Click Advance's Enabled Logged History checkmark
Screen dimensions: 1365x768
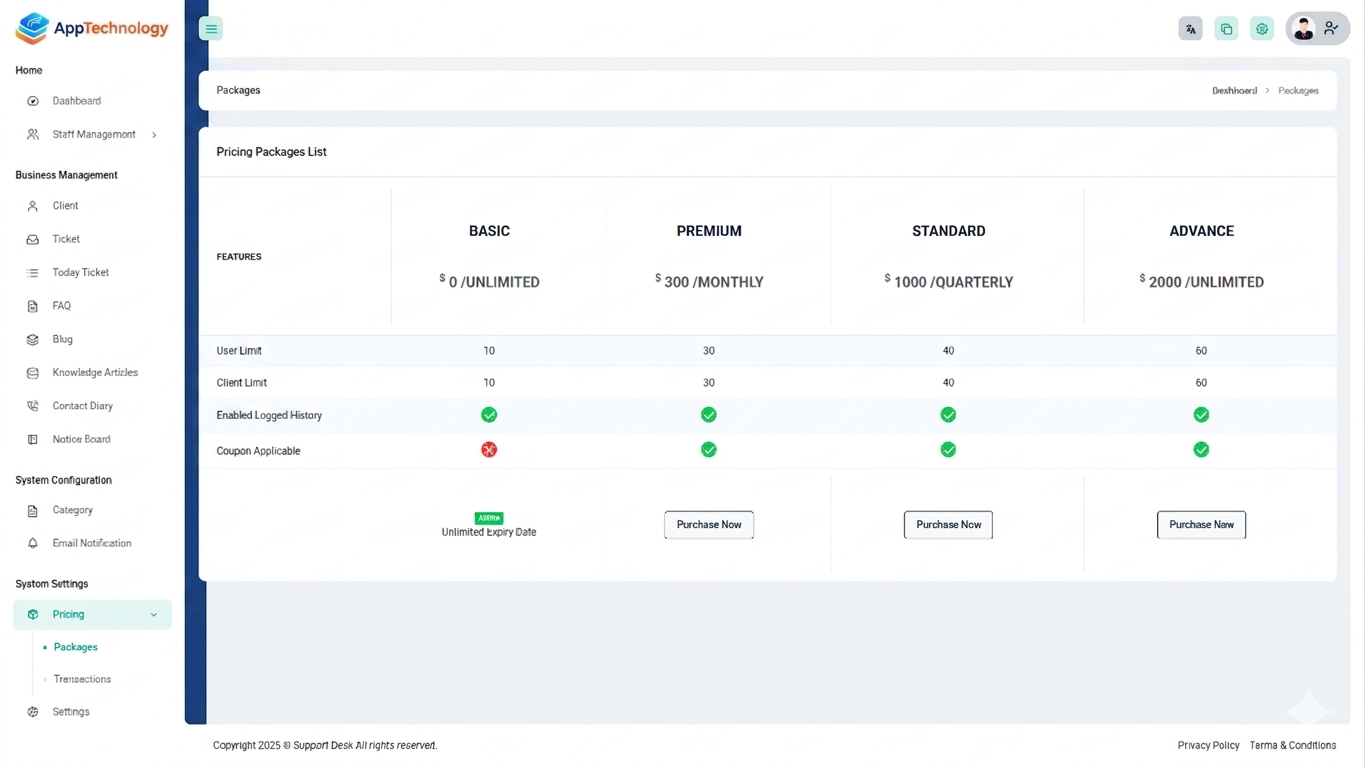(x=1201, y=415)
